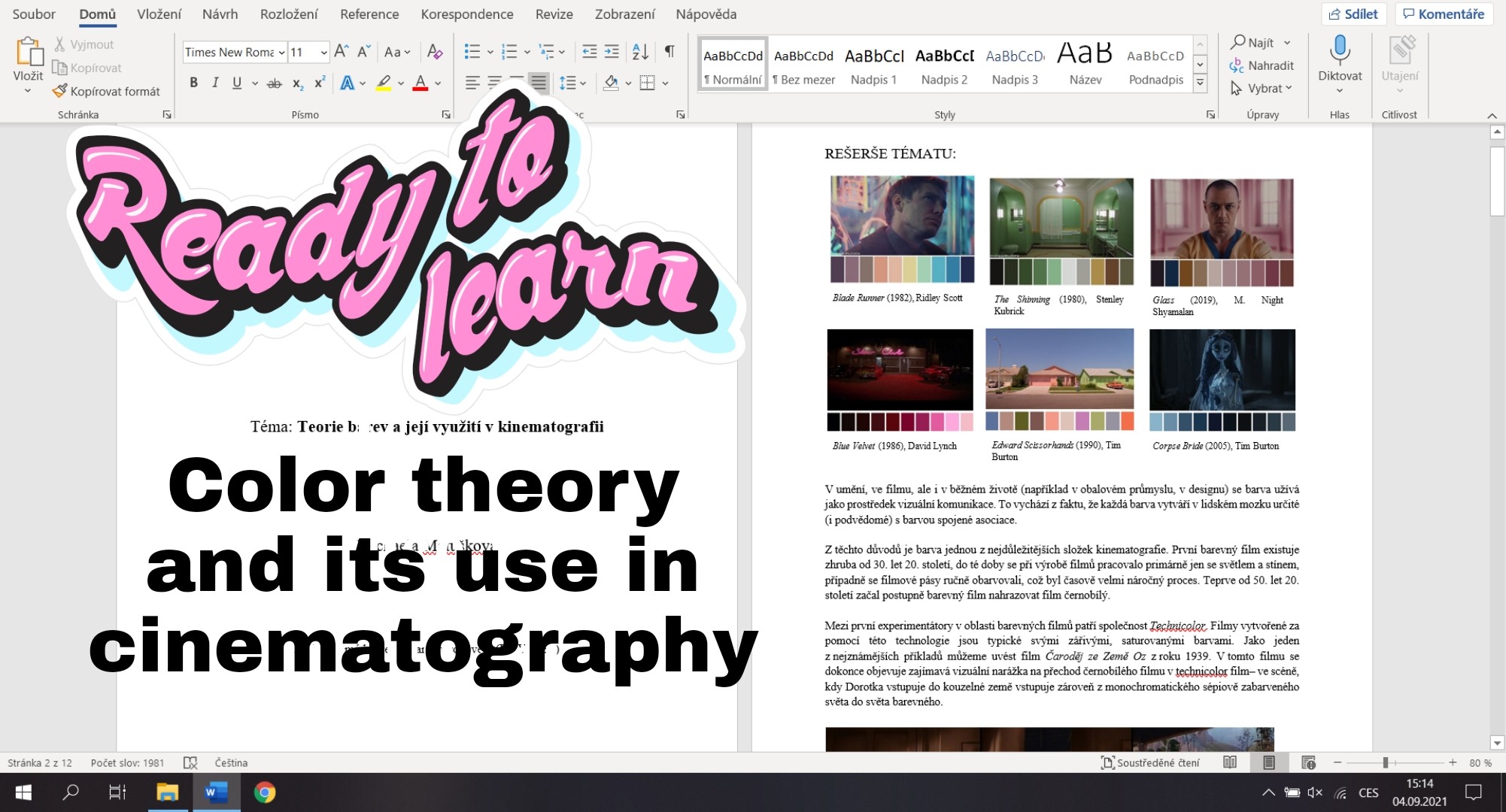Open the Times New Roman font dropdown
The width and height of the screenshot is (1506, 812).
click(281, 52)
